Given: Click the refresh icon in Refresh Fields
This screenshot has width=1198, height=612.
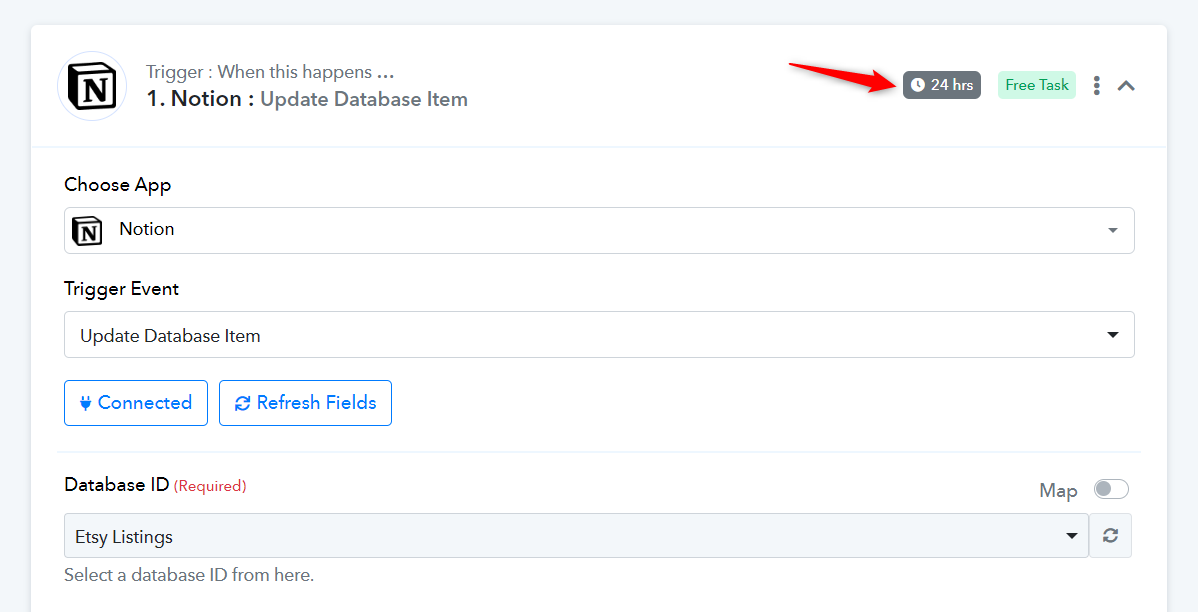Looking at the screenshot, I should click(242, 403).
